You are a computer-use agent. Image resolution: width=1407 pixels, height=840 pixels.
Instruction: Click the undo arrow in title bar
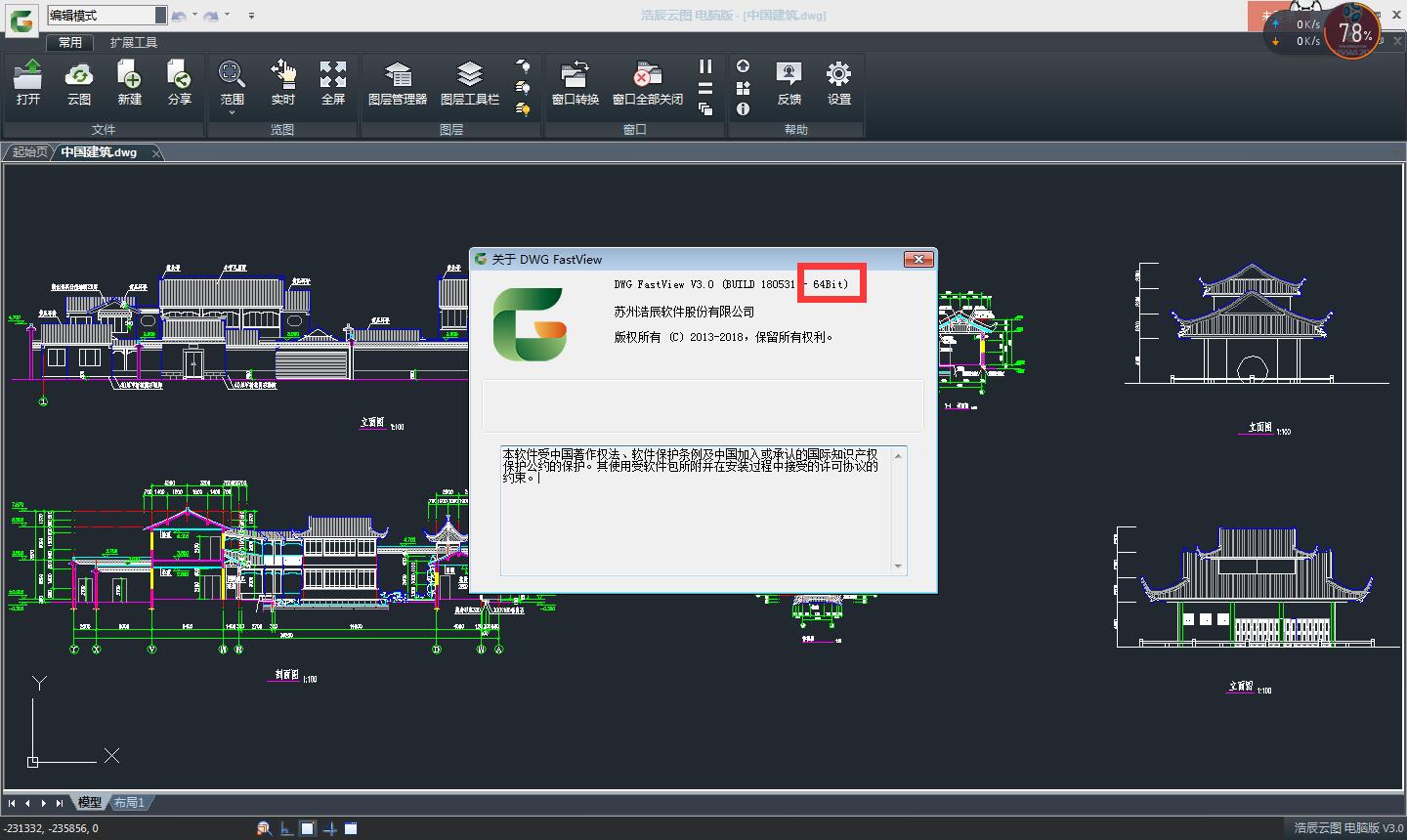179,16
